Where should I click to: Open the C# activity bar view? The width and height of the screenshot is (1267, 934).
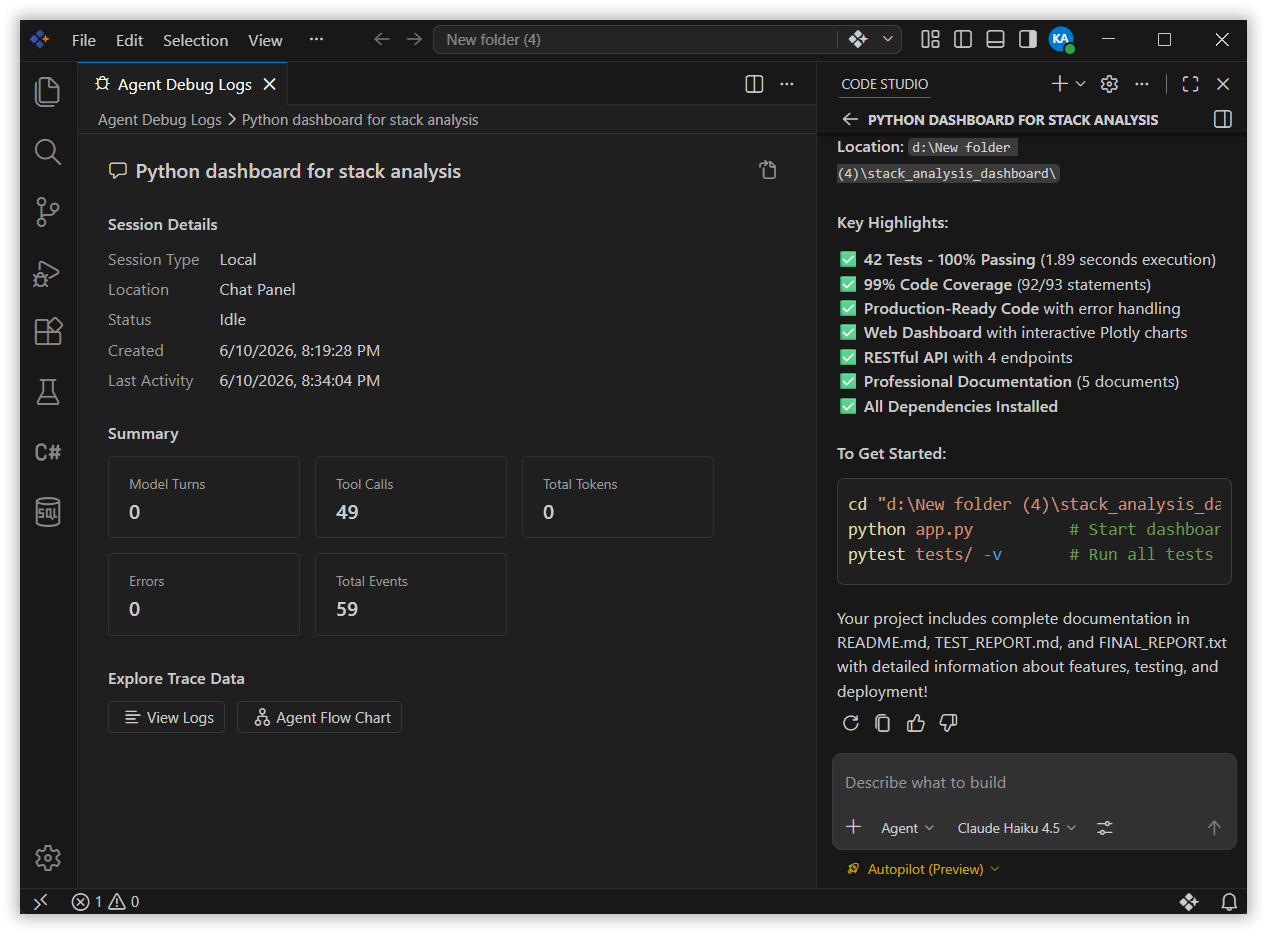(x=48, y=452)
